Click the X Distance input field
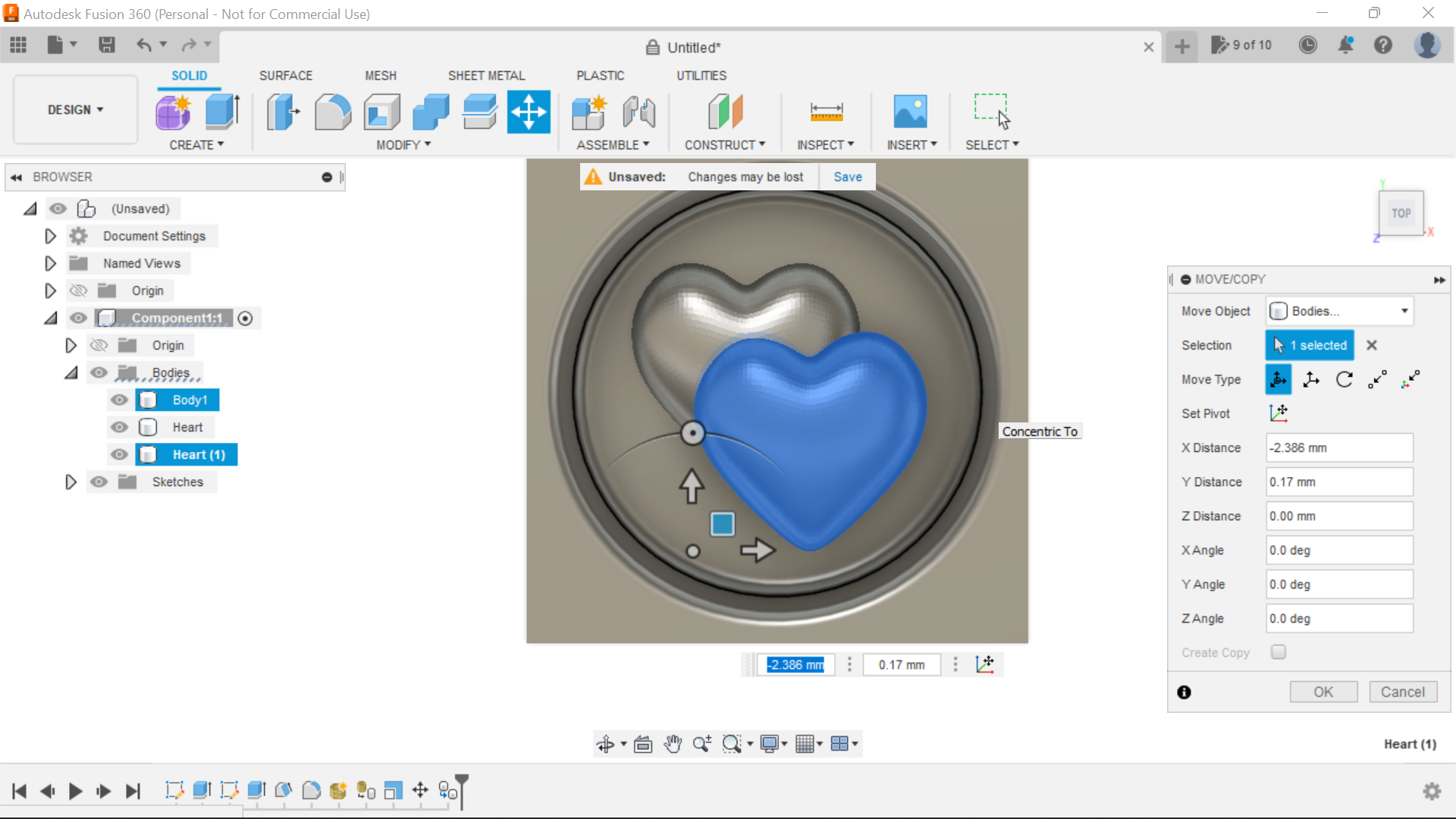1456x819 pixels. pyautogui.click(x=1338, y=447)
